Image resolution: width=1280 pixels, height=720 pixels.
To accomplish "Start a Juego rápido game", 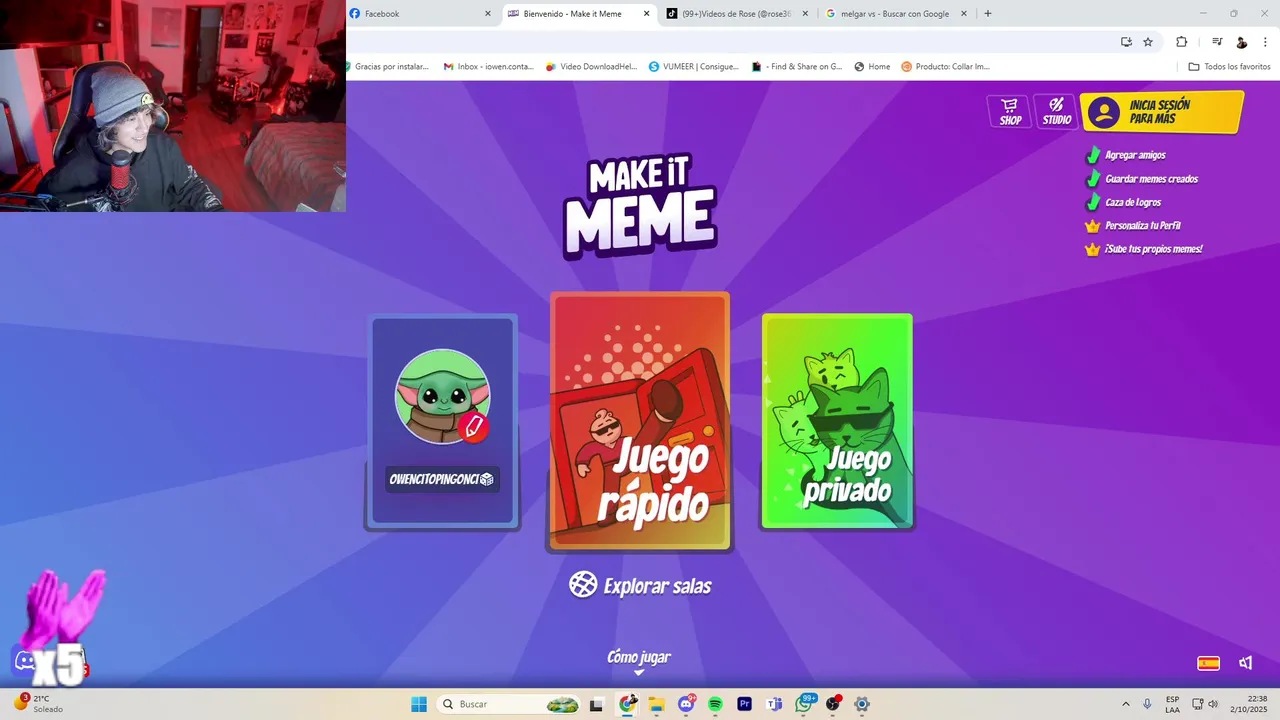I will point(640,421).
